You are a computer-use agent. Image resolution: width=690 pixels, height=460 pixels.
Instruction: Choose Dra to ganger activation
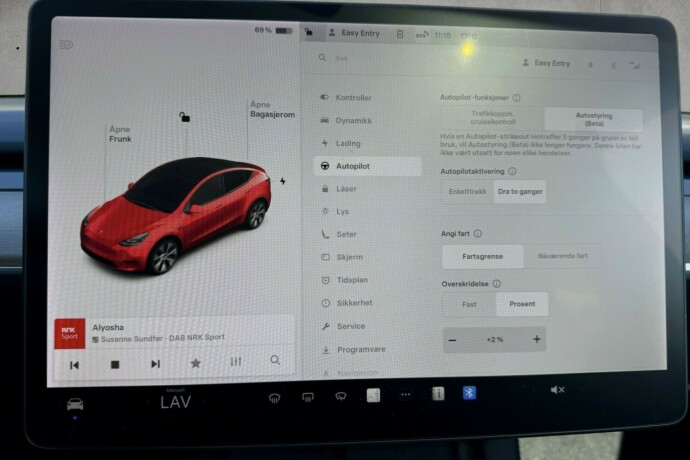(520, 191)
